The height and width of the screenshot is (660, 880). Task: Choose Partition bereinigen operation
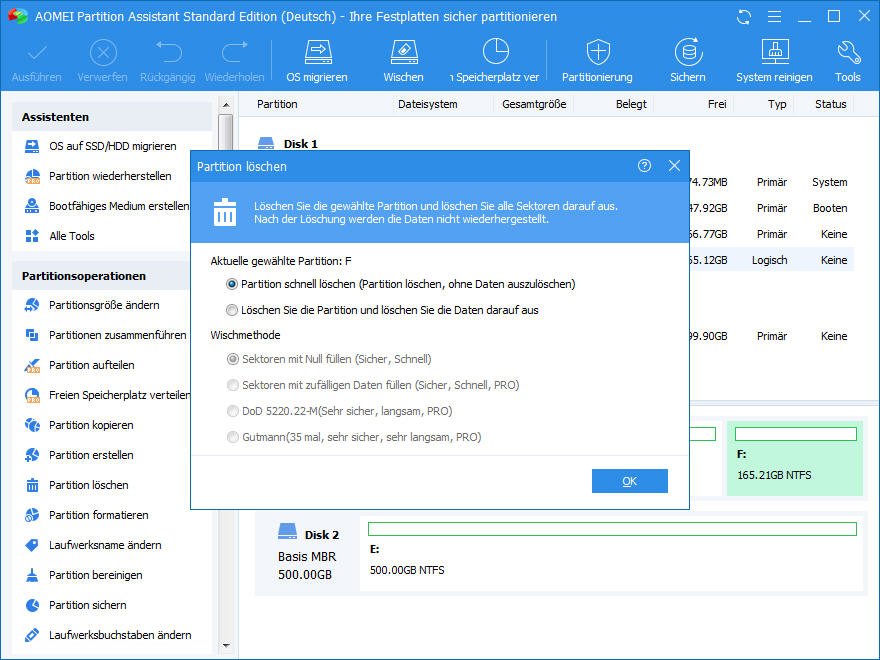coord(84,575)
